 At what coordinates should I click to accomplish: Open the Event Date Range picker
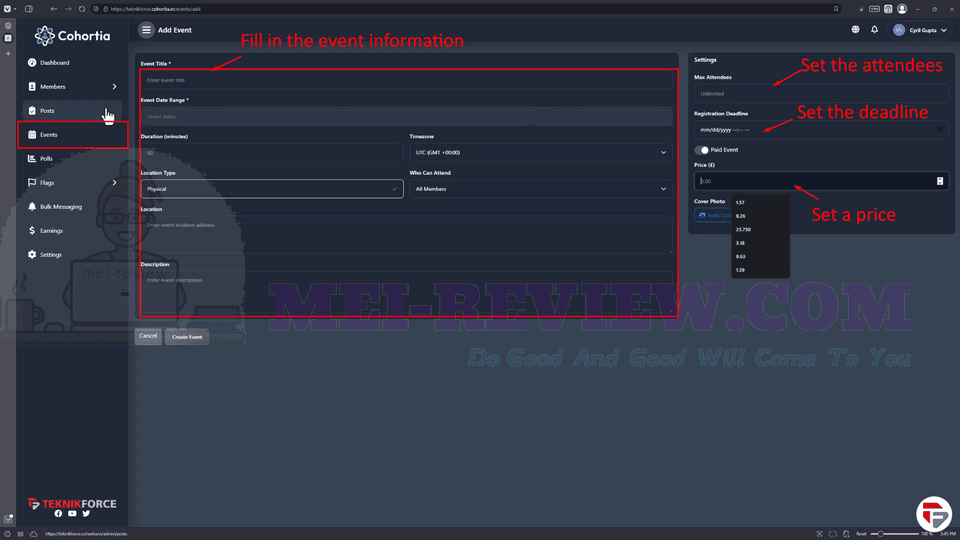coord(407,116)
